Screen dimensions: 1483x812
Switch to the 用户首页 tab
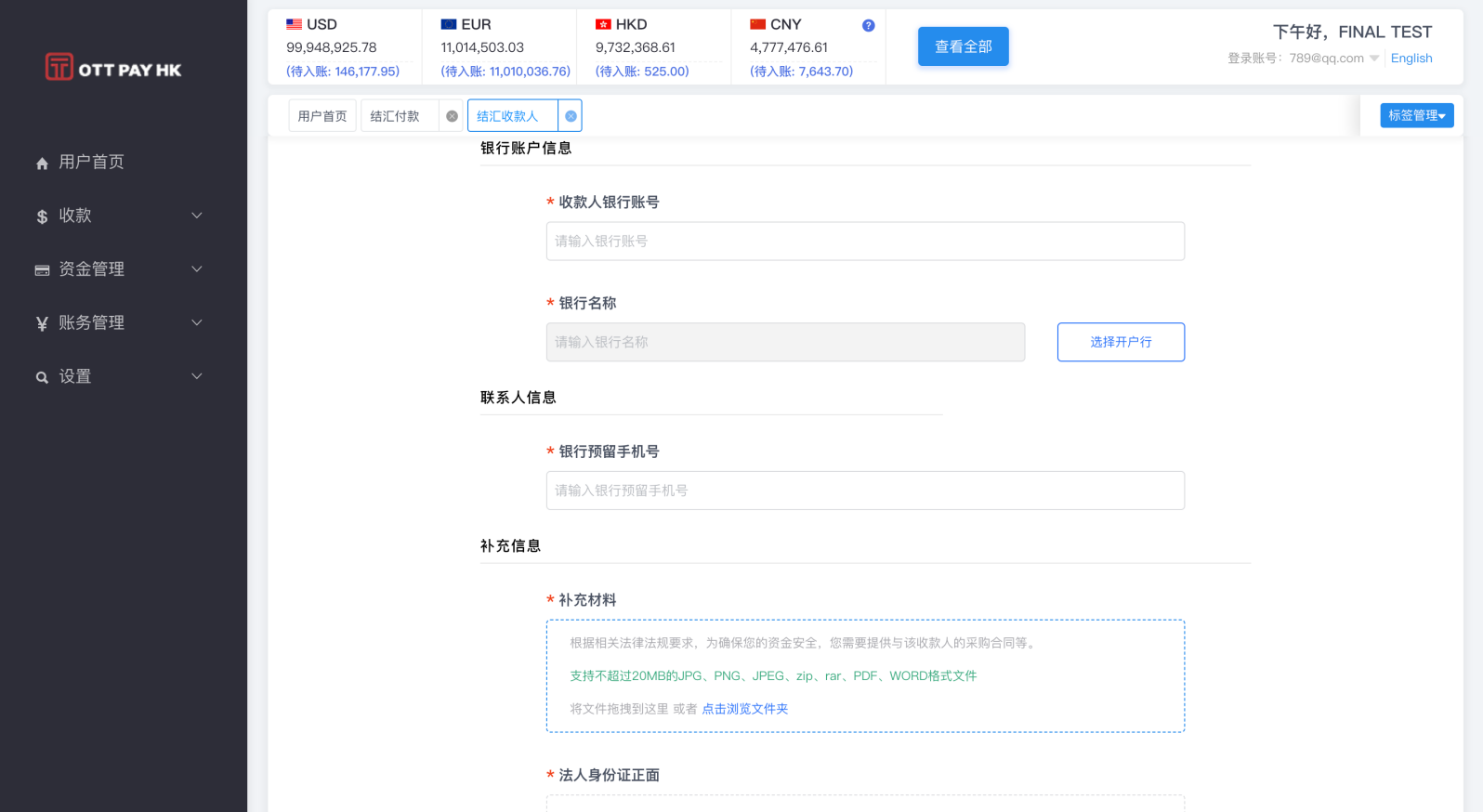322,116
